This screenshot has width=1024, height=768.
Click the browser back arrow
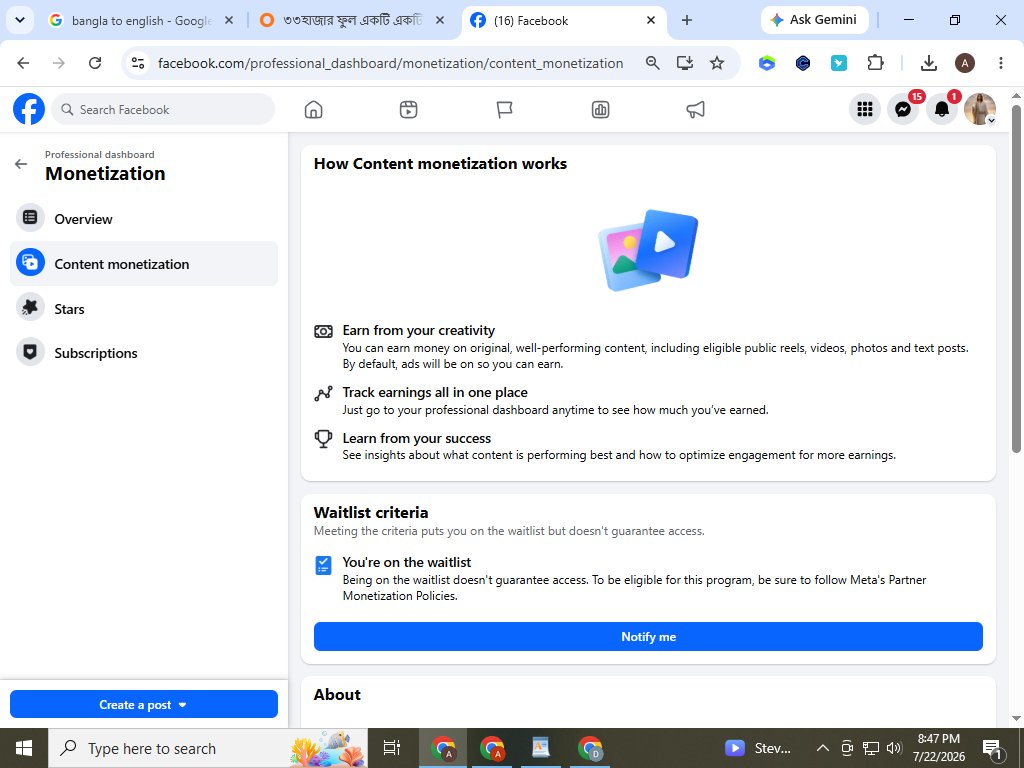[23, 63]
